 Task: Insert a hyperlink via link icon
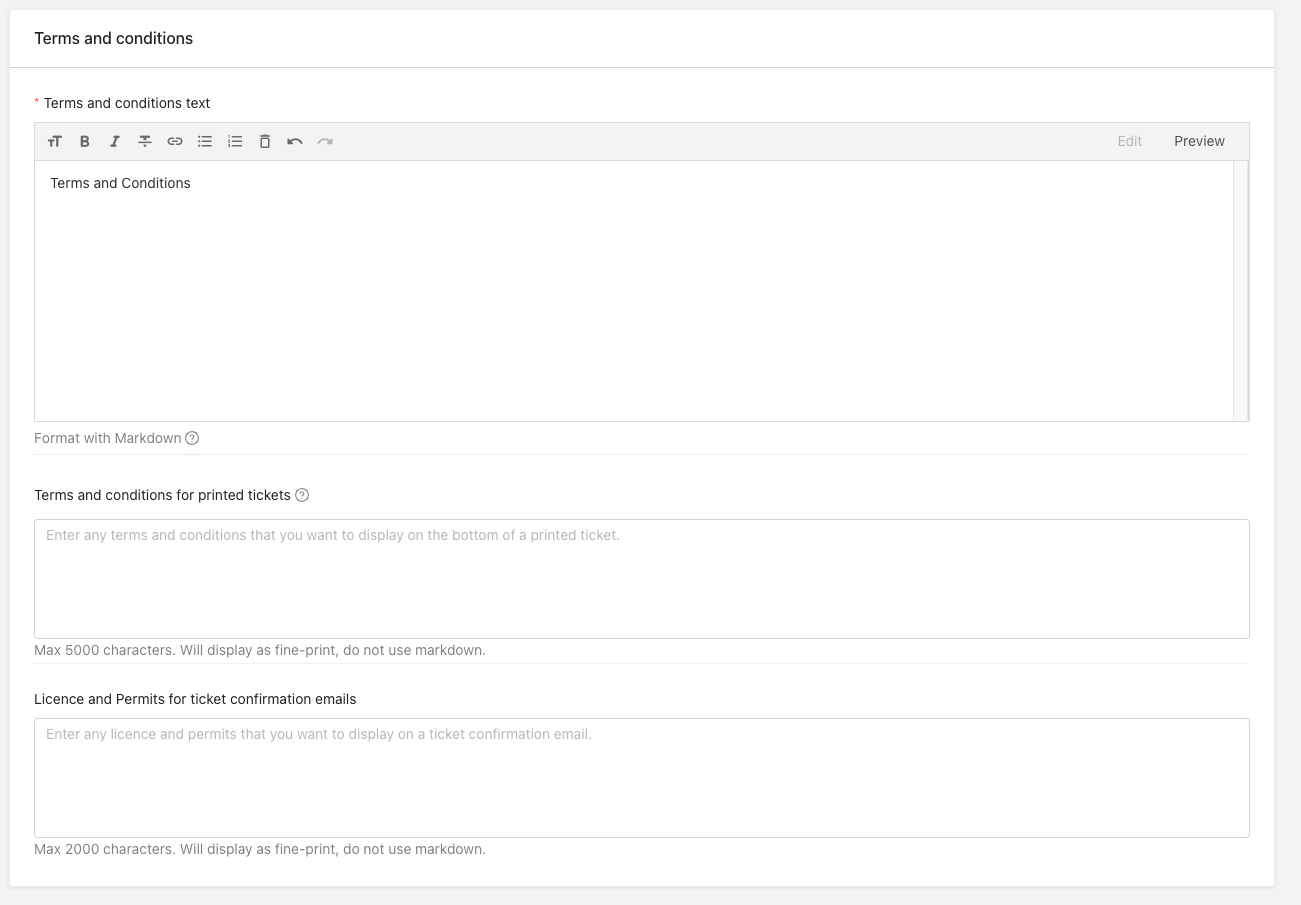175,142
